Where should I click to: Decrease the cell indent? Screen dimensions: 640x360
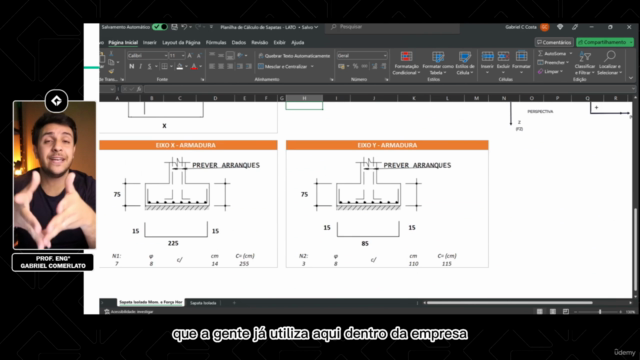click(240, 67)
